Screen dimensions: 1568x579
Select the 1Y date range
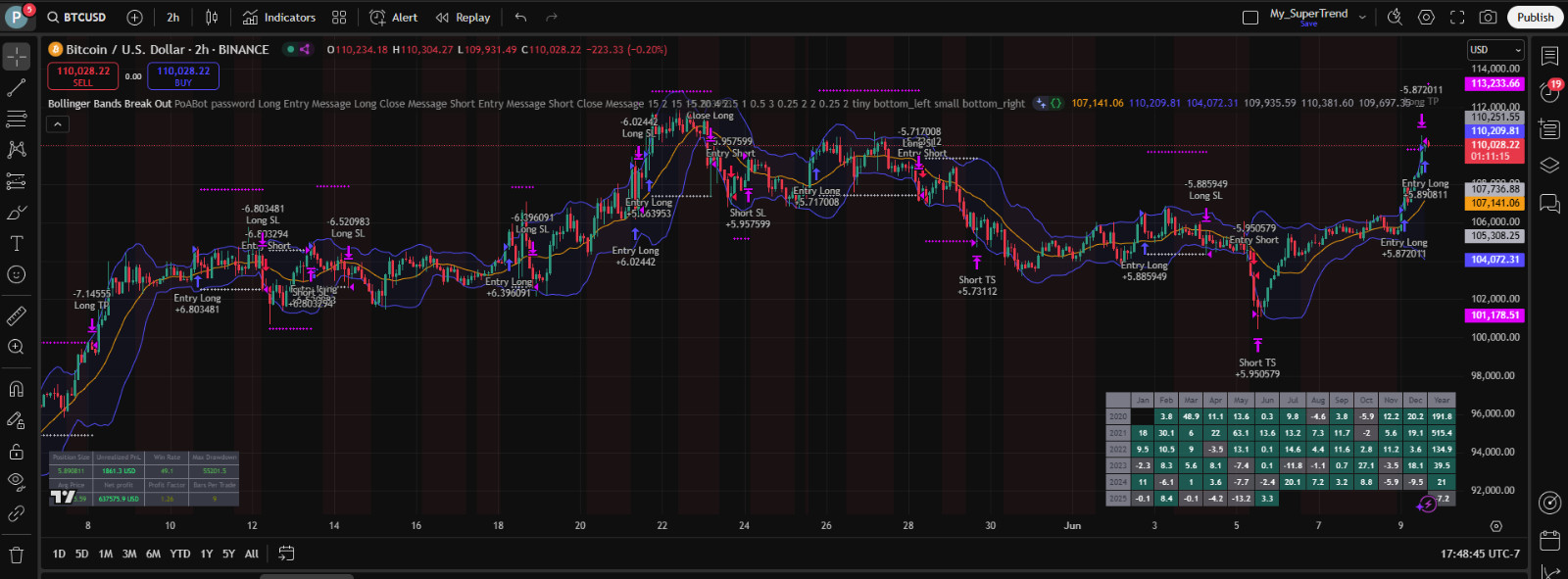[x=207, y=554]
